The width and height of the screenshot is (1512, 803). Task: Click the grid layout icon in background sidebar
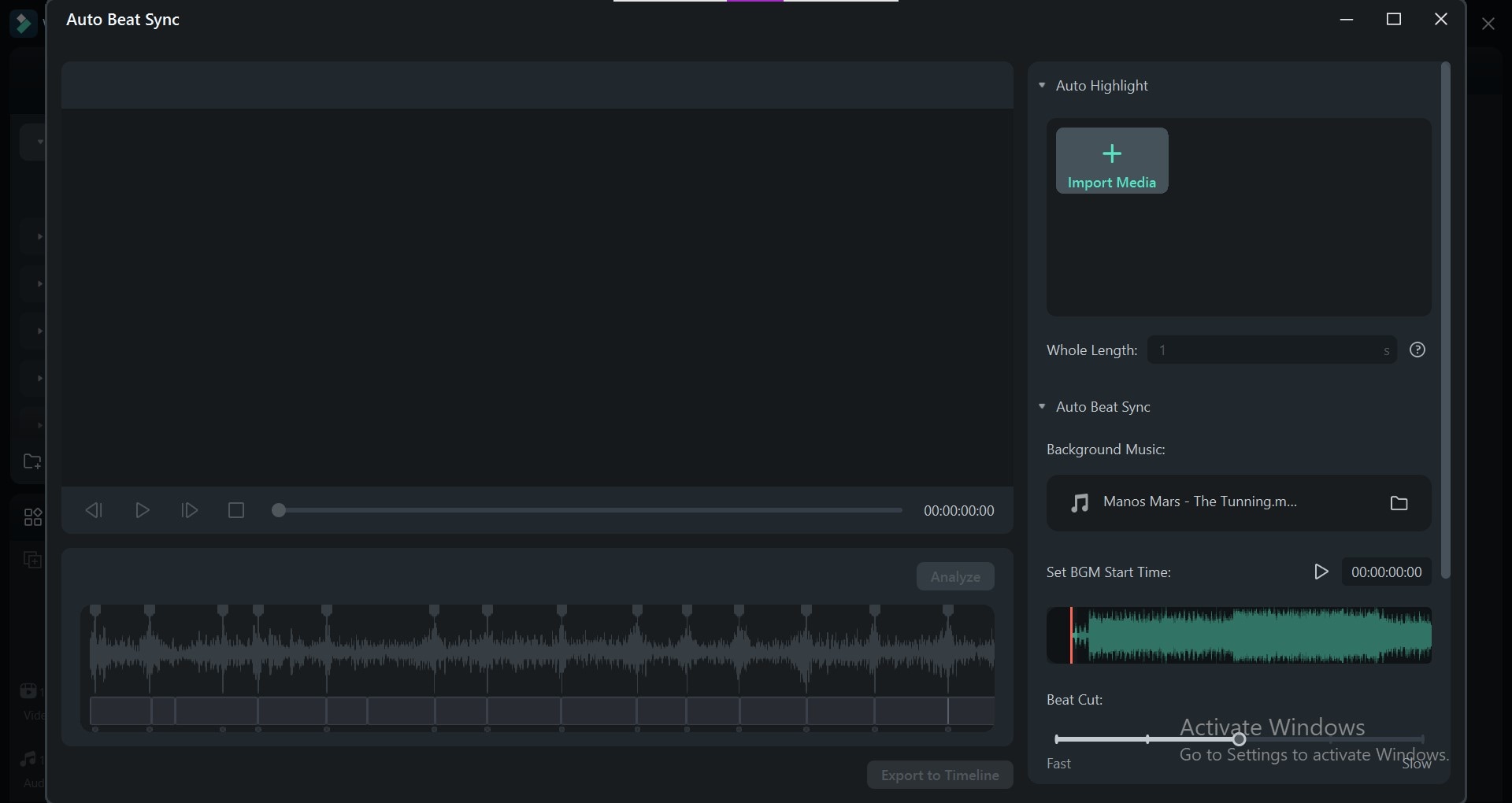point(32,517)
